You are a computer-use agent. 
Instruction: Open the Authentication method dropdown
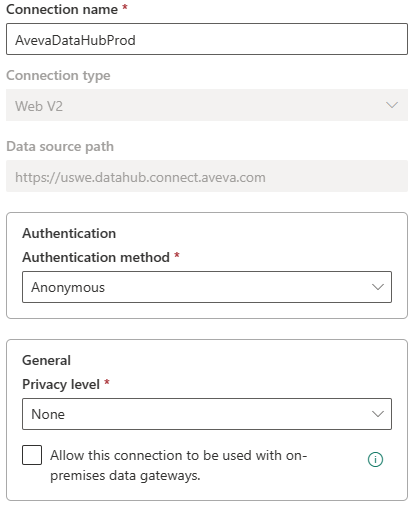coord(207,287)
